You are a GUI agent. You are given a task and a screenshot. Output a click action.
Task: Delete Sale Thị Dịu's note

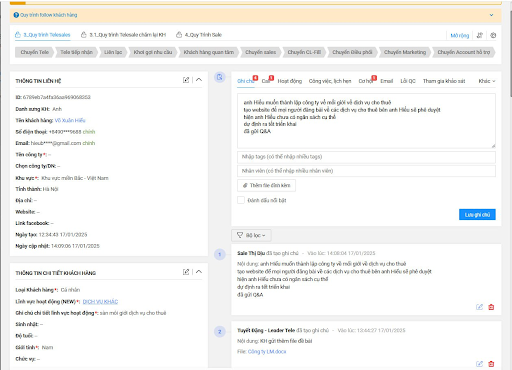pyautogui.click(x=491, y=307)
